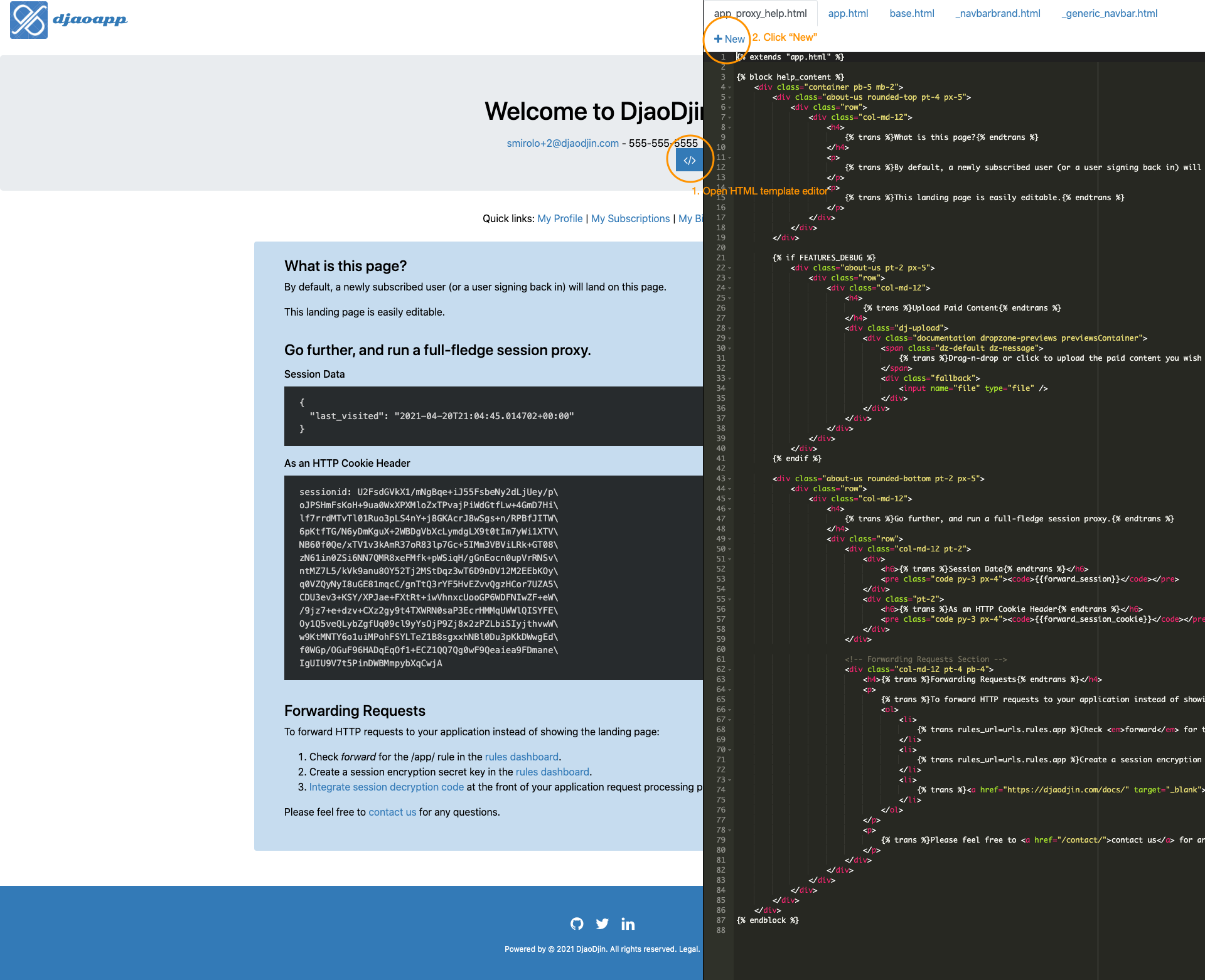Image resolution: width=1205 pixels, height=980 pixels.
Task: Click the 'Powered by © 2021 DjaoDjin' footer text
Action: (555, 949)
